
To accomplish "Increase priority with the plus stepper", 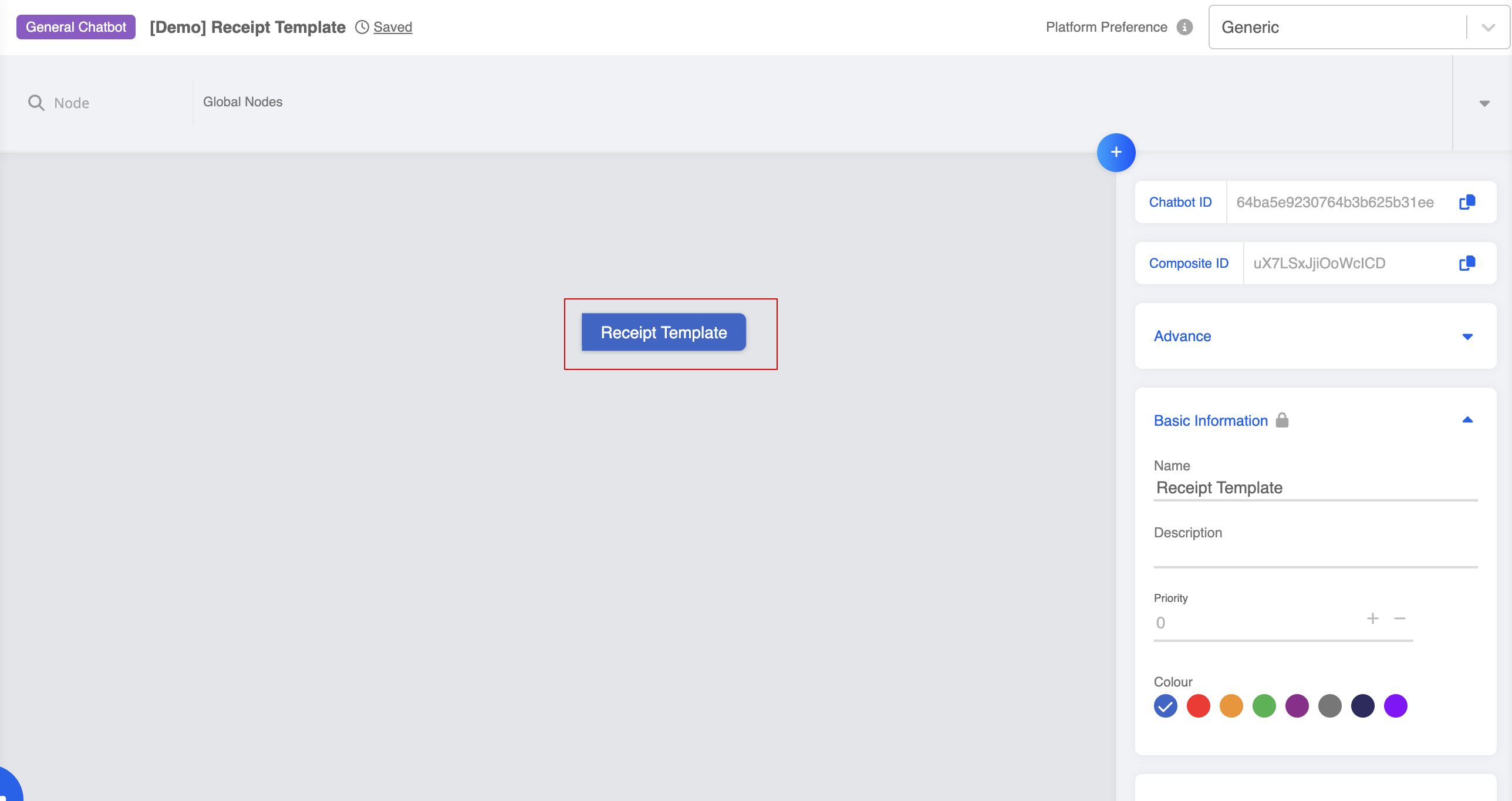I will (x=1372, y=618).
